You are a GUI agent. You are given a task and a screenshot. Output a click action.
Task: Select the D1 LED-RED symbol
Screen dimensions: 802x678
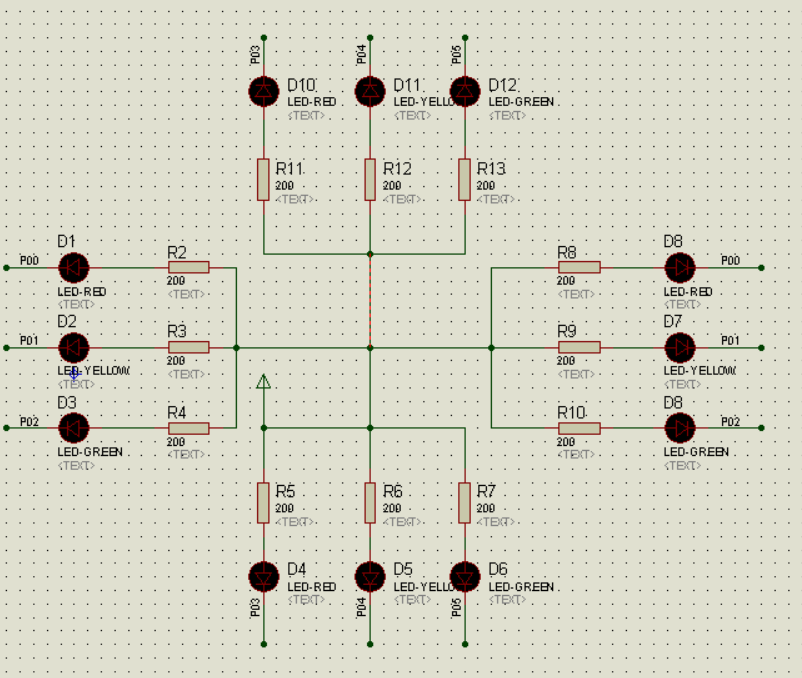[75, 267]
